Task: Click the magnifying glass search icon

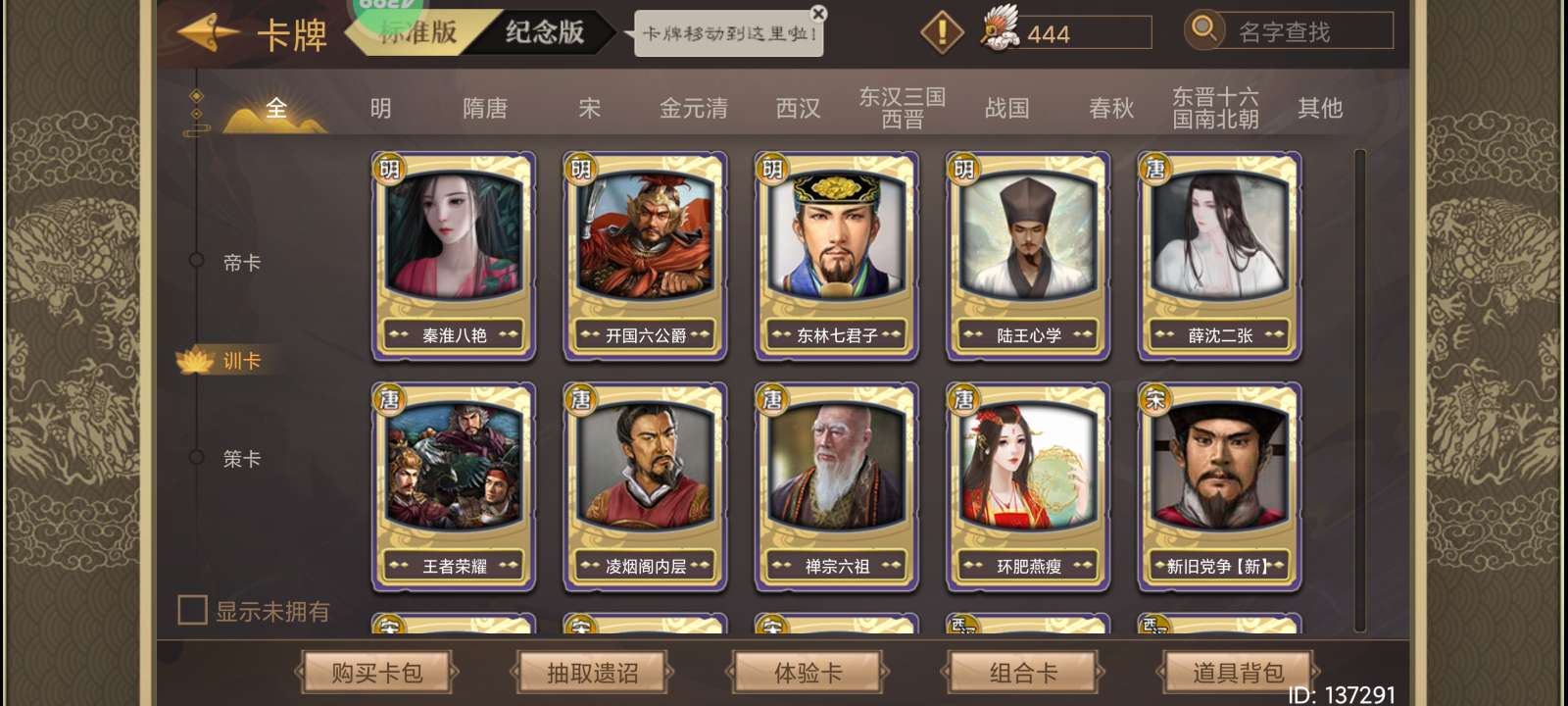Action: click(x=1203, y=29)
